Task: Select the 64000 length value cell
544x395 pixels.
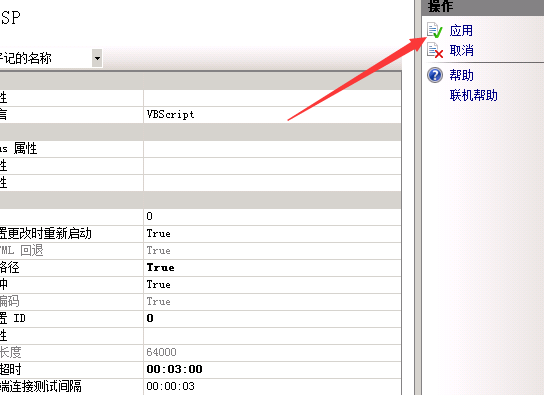Action: pyautogui.click(x=272, y=352)
